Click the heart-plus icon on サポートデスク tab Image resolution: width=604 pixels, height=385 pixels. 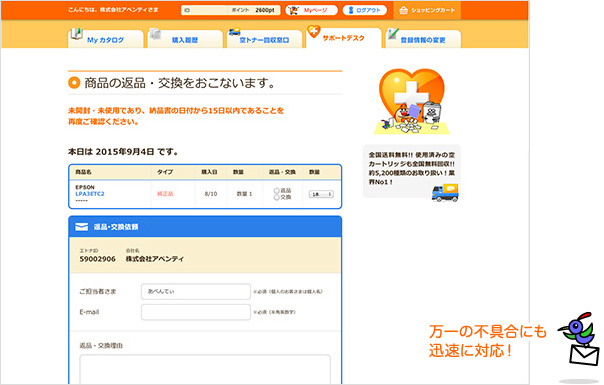pyautogui.click(x=314, y=31)
